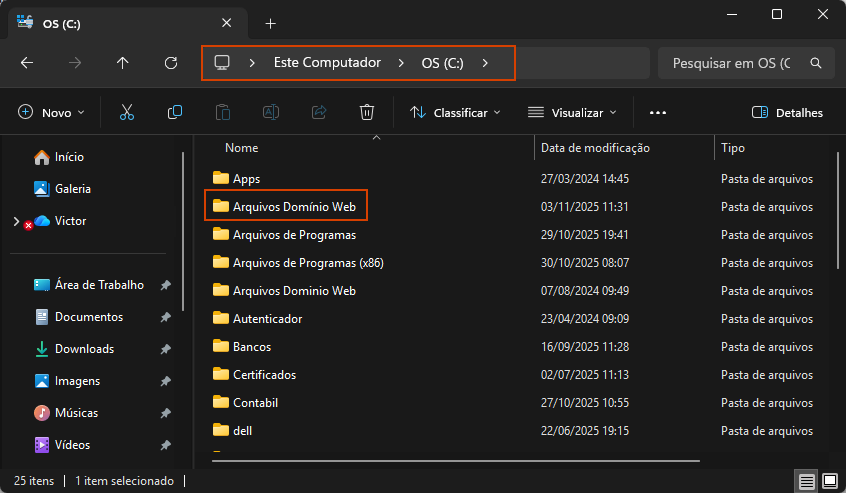Expand the Victor OneDrive tree node
The height and width of the screenshot is (493, 846).
pyautogui.click(x=16, y=221)
